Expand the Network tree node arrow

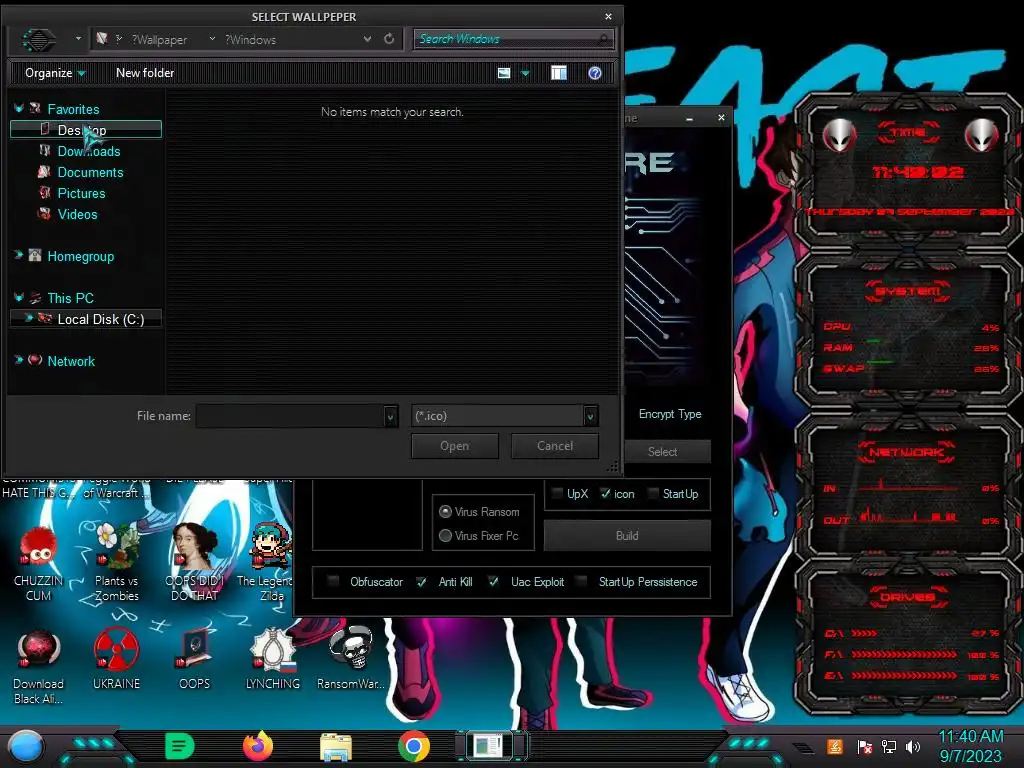[x=18, y=360]
